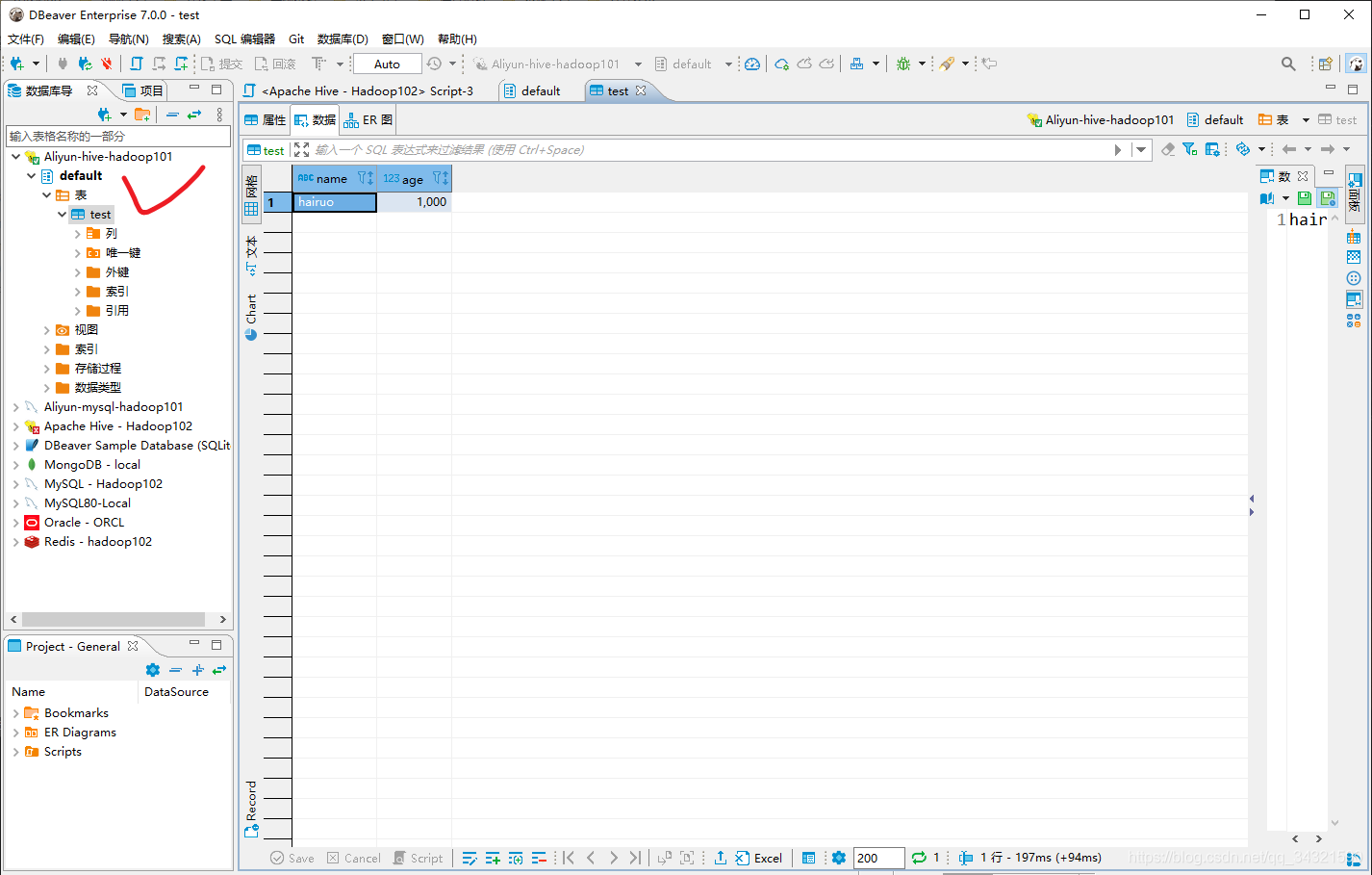Toggle the link with editor icon in Project panel
The height and width of the screenshot is (875, 1372).
[219, 670]
